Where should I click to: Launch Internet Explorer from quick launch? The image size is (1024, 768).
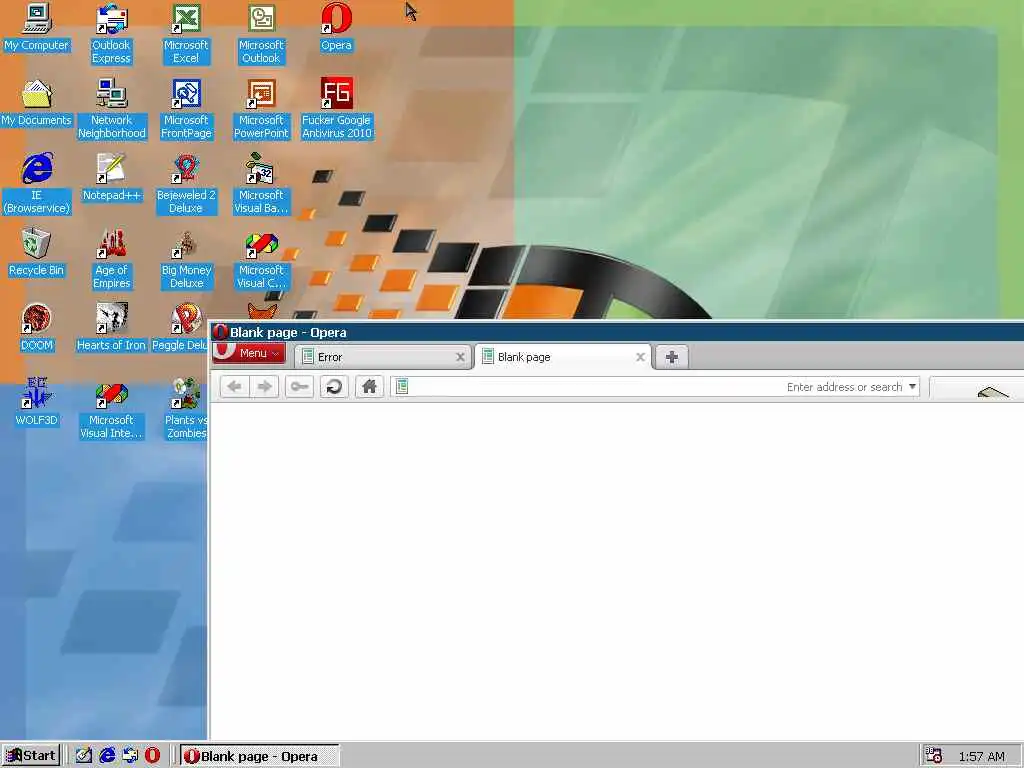[x=107, y=756]
